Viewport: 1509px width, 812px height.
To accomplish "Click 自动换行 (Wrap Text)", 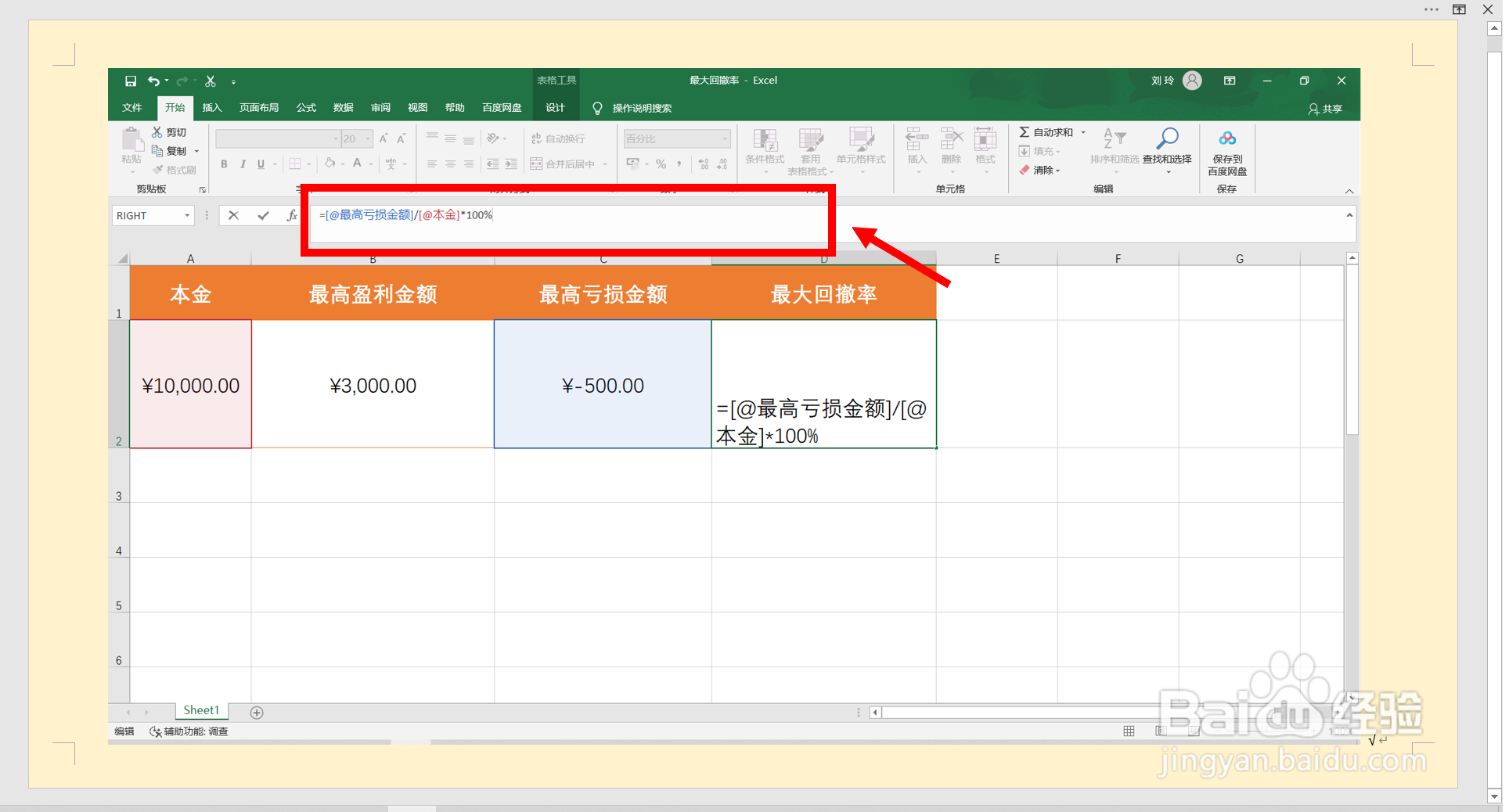I will [x=558, y=138].
